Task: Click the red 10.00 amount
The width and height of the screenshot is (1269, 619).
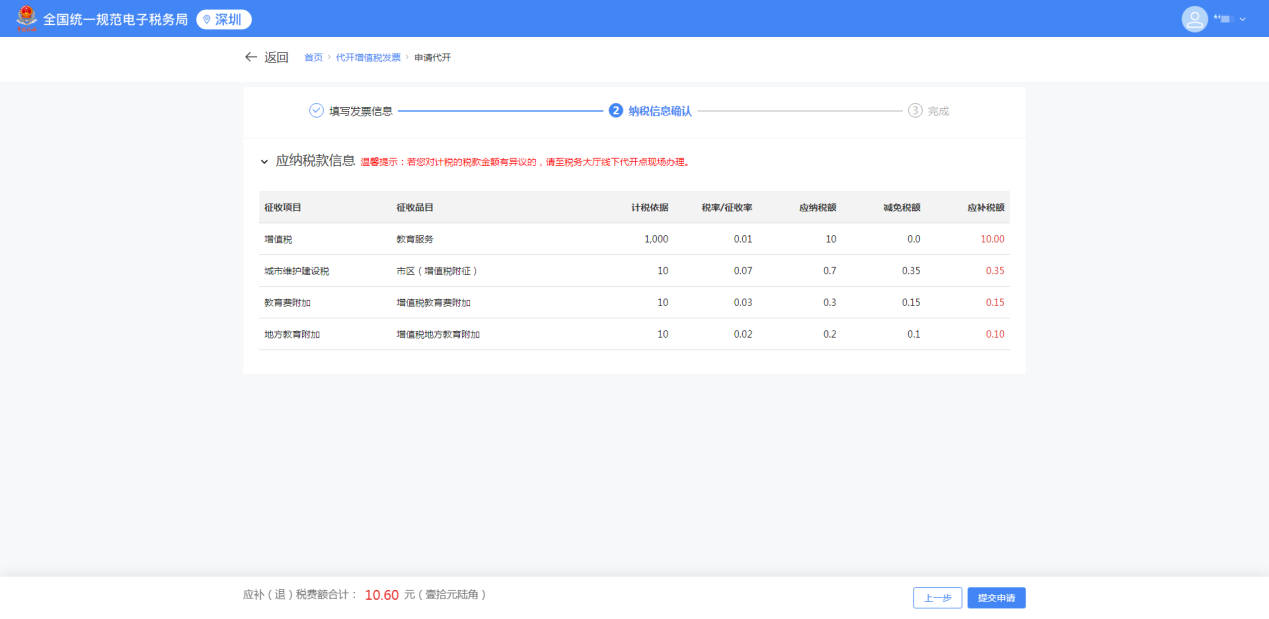Action: [992, 239]
